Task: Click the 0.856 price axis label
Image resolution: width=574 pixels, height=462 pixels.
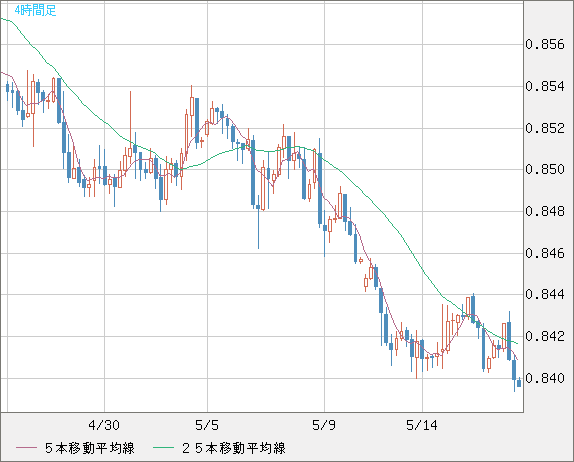Action: click(x=545, y=44)
